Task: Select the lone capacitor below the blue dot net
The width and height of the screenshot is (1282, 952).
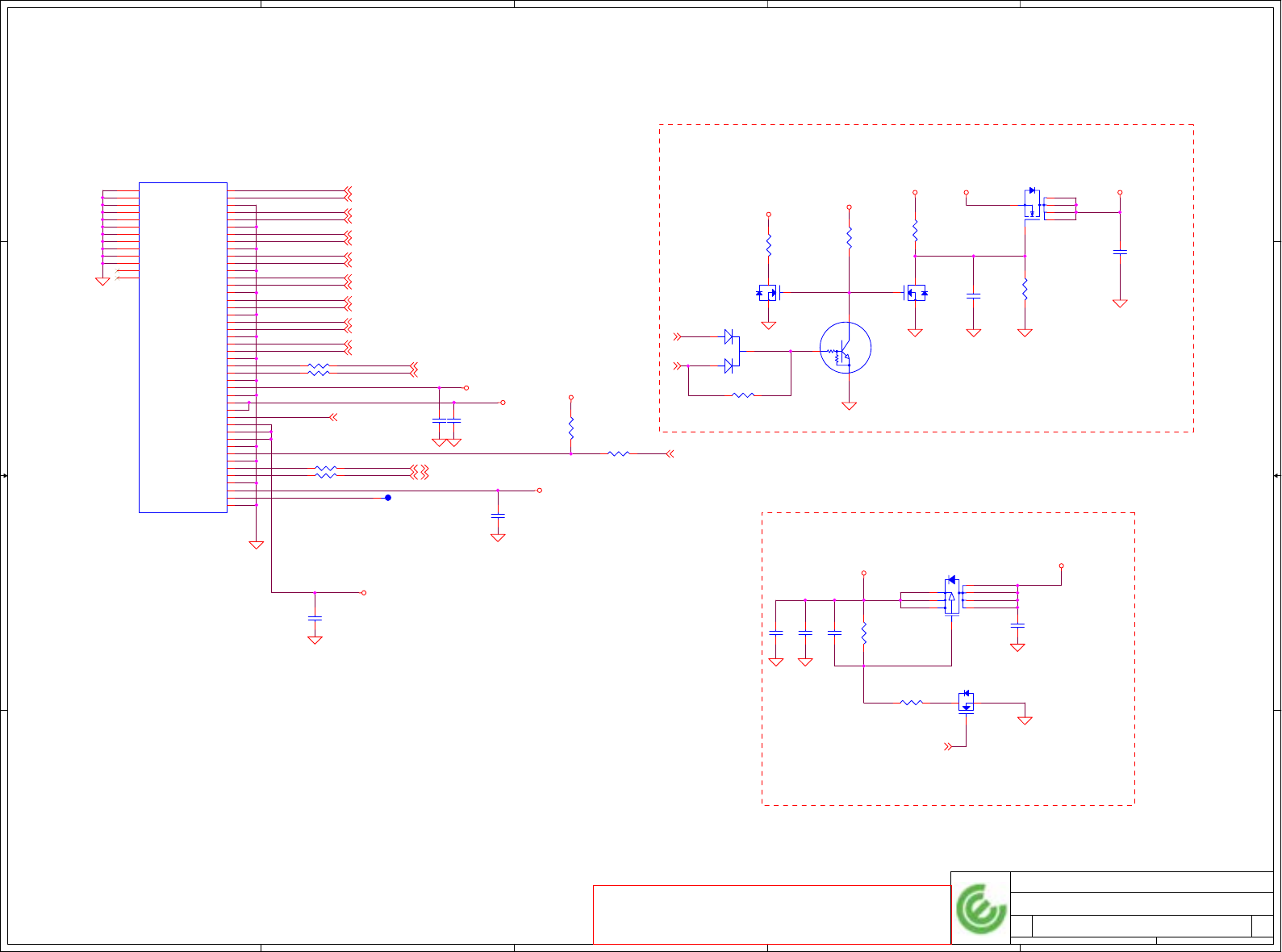Action: click(498, 516)
